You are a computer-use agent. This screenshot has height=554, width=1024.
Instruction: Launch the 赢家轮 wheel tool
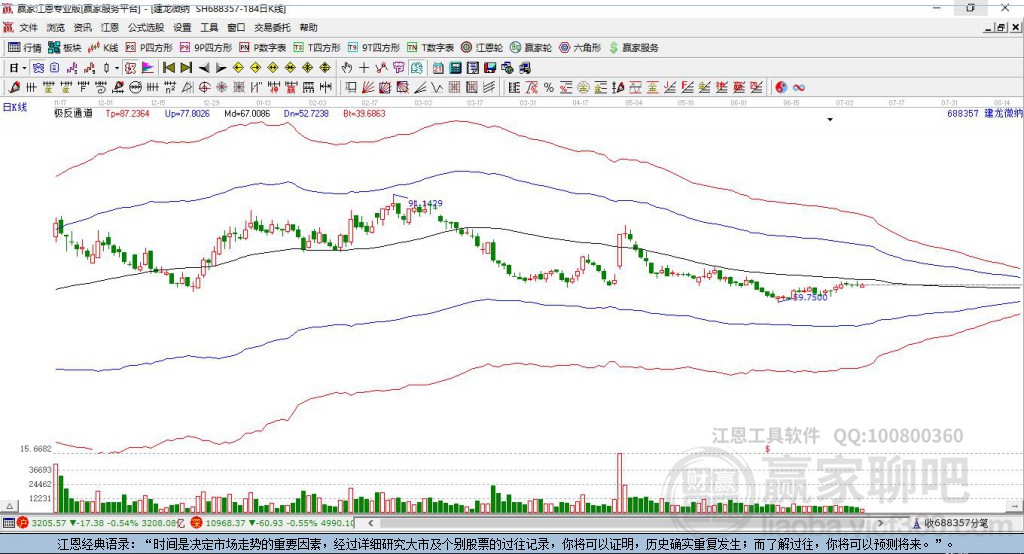(x=531, y=48)
